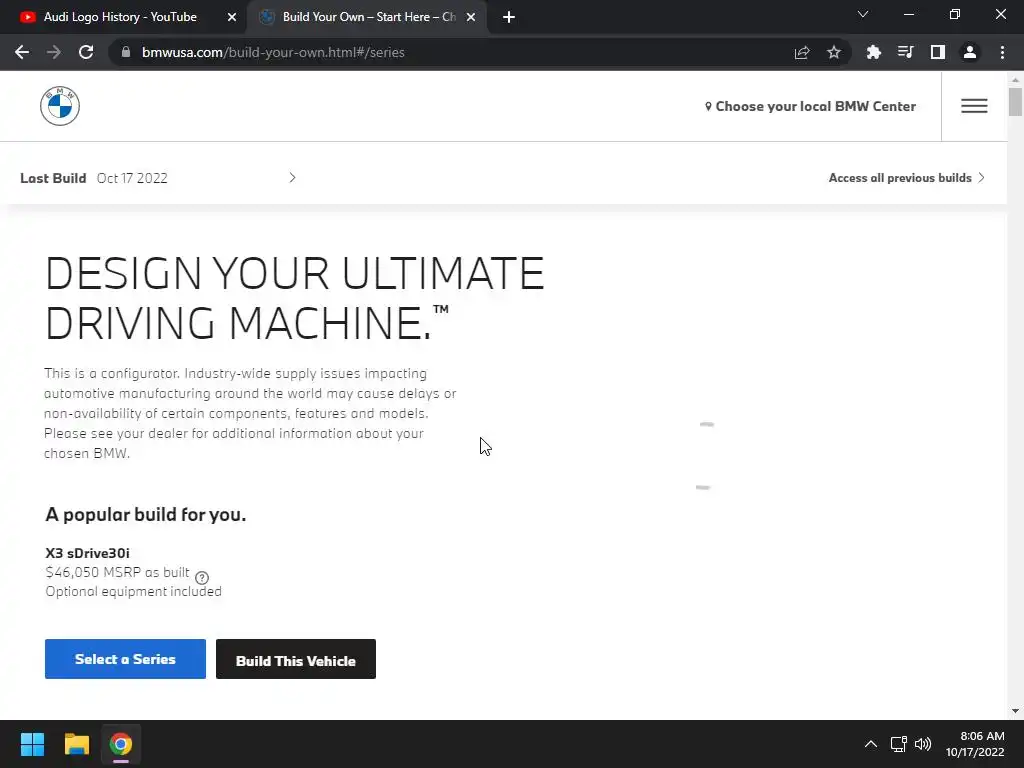Click the share this page icon
Viewport: 1024px width, 768px height.
pyautogui.click(x=802, y=52)
